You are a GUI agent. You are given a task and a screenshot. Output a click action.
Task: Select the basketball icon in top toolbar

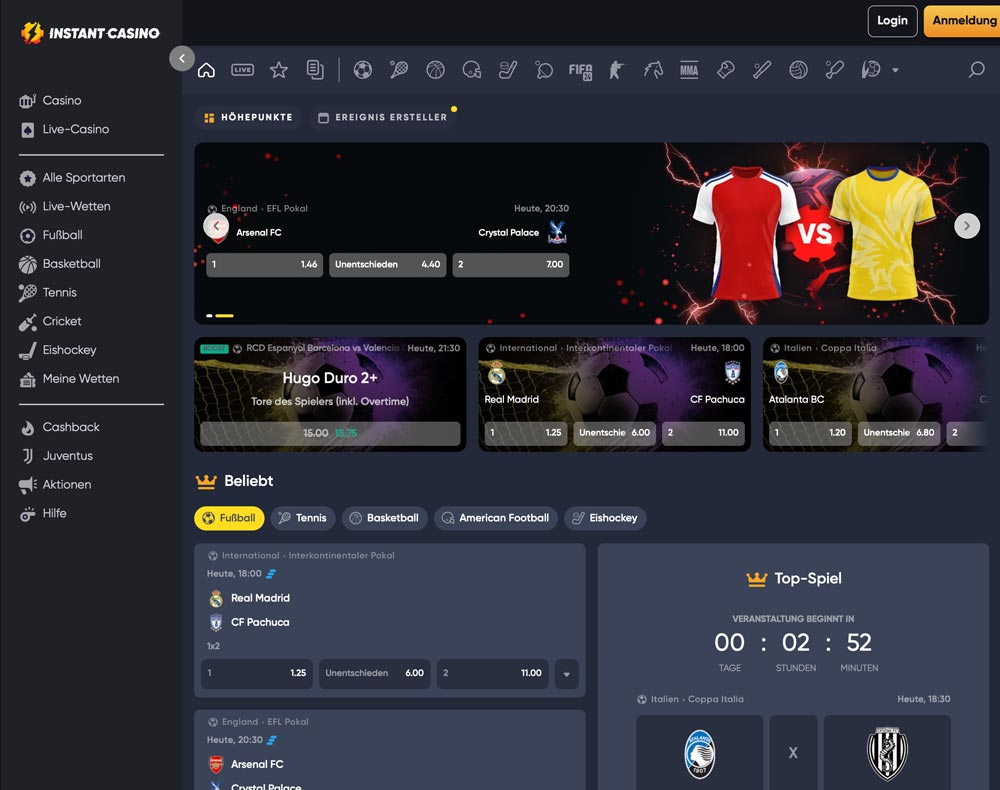(x=436, y=69)
